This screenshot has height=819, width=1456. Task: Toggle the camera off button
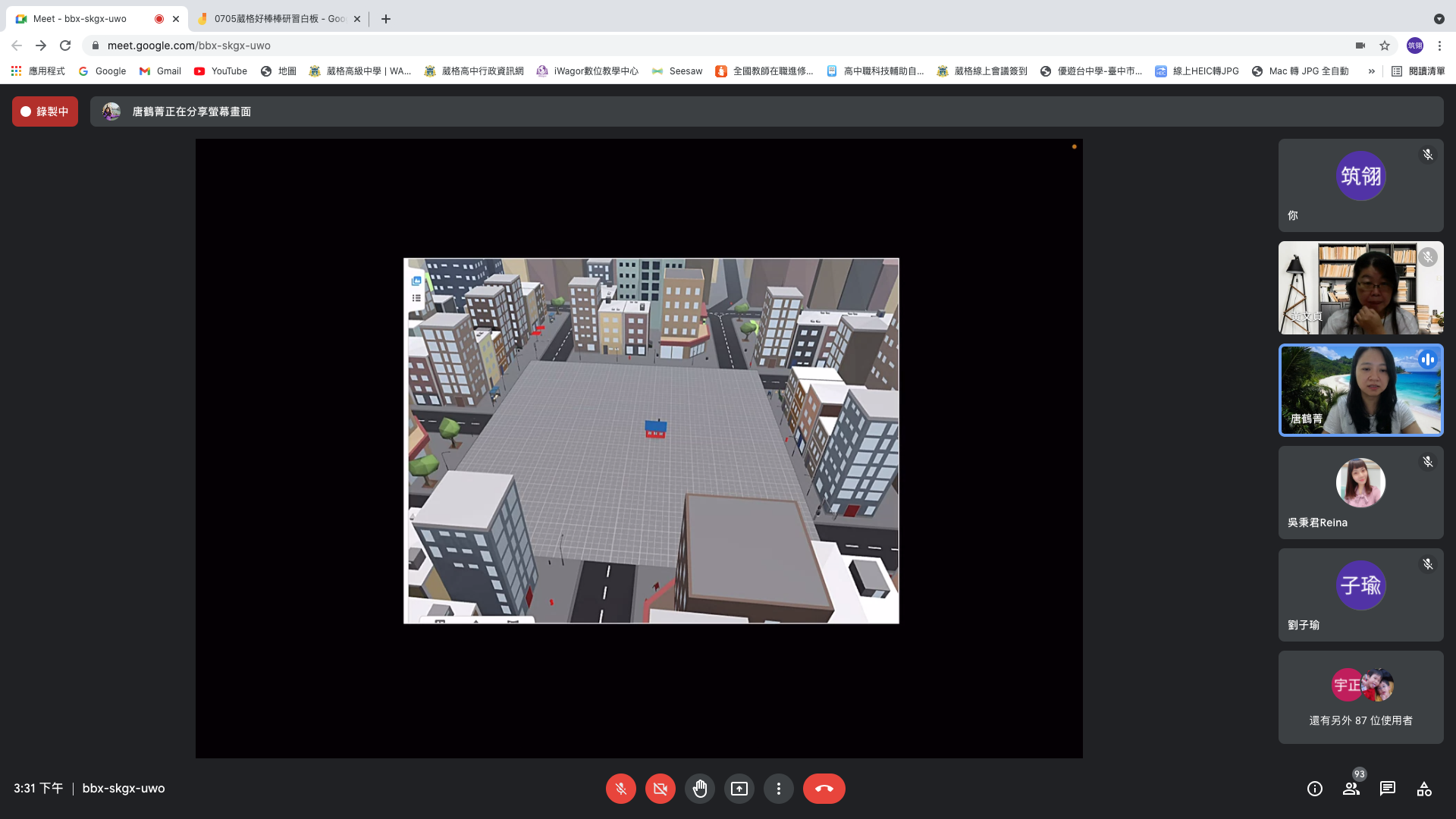pyautogui.click(x=660, y=789)
